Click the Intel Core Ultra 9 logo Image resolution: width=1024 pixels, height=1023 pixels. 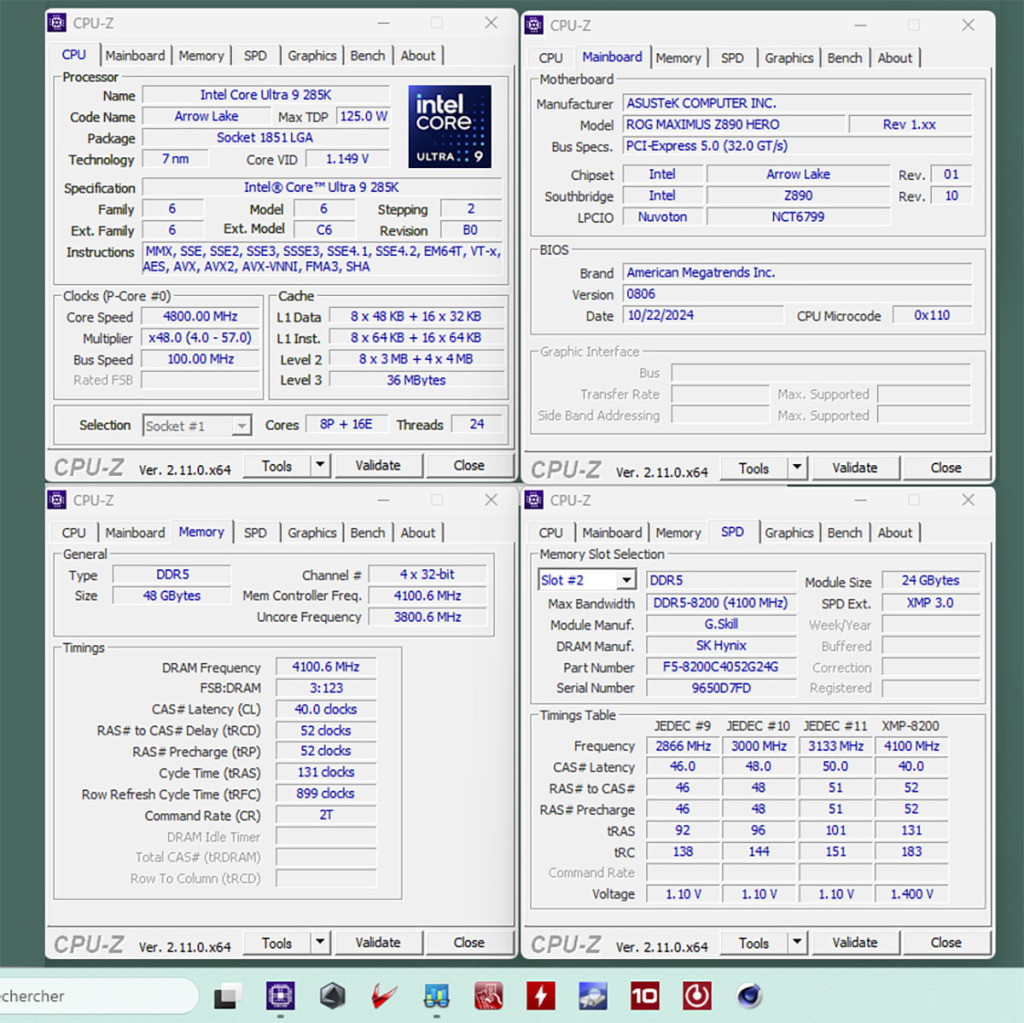(x=449, y=127)
